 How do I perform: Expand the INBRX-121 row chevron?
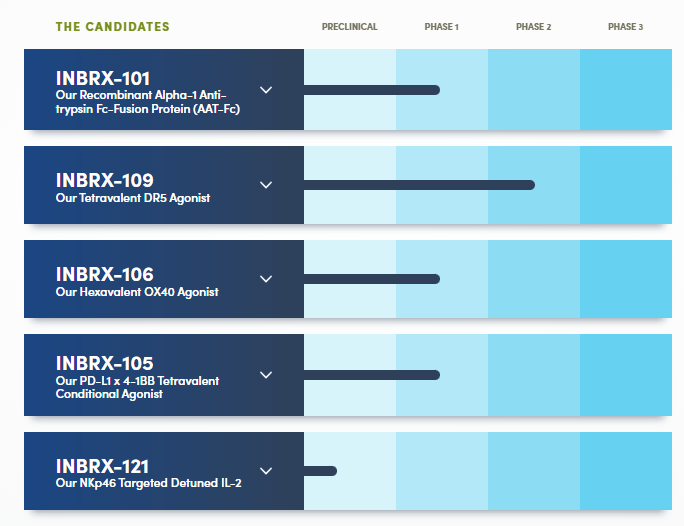click(266, 470)
